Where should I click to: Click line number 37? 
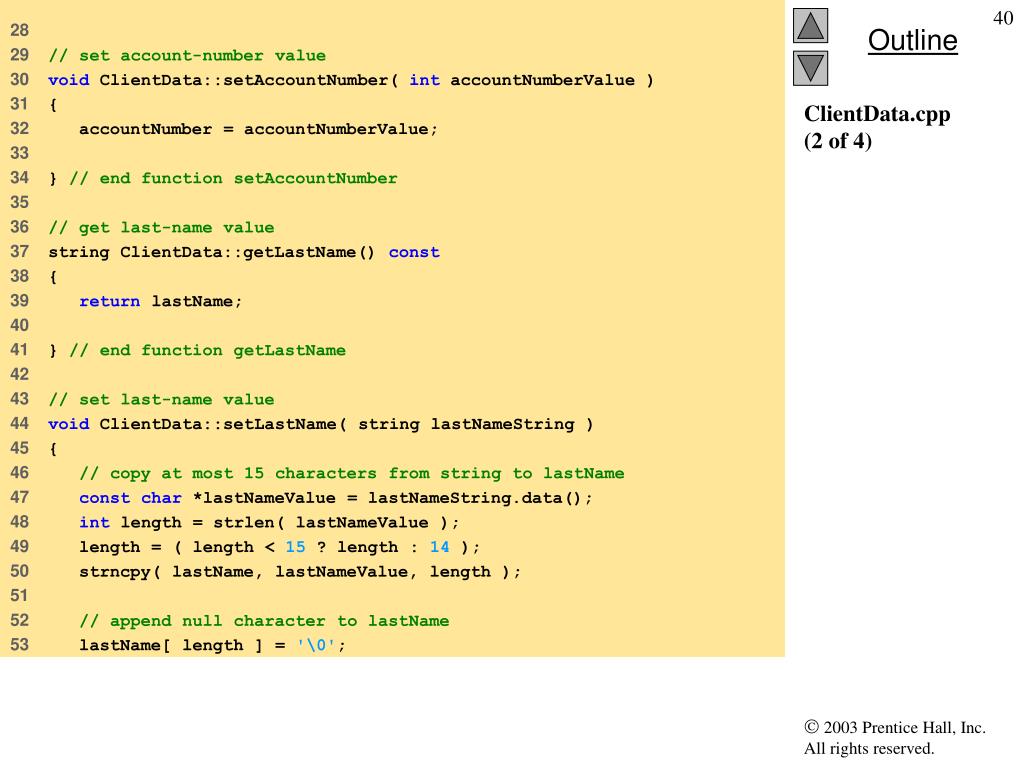(x=20, y=251)
